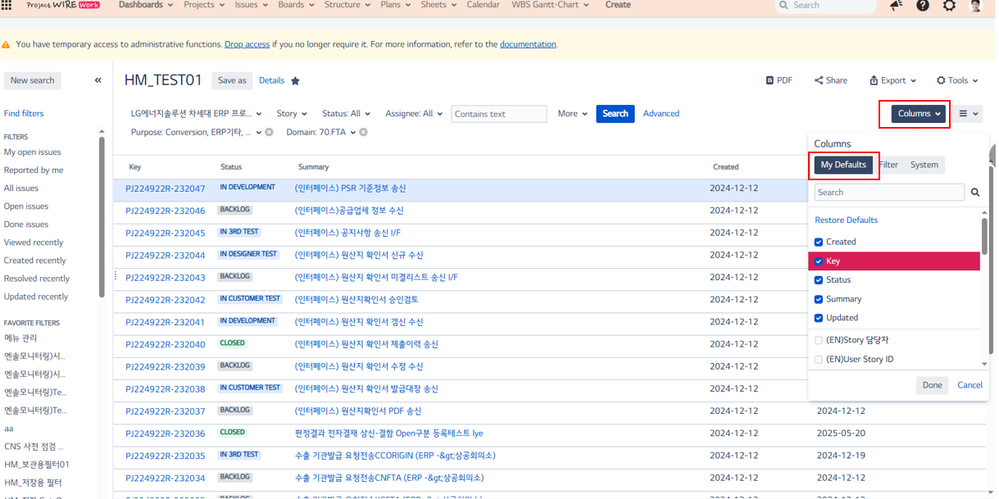
Task: Expand the Tools dropdown
Action: tap(957, 80)
